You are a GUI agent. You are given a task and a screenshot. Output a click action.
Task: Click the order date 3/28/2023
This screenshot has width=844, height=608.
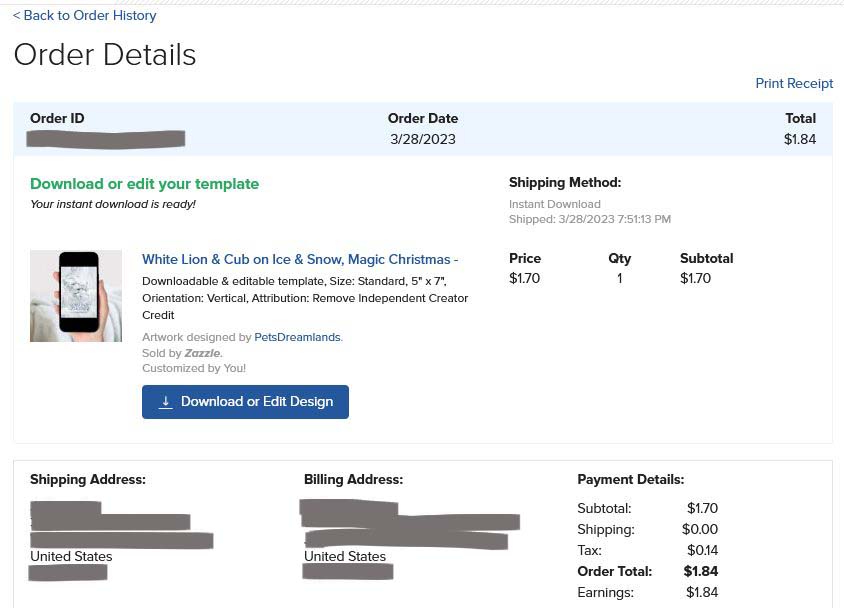pyautogui.click(x=423, y=139)
